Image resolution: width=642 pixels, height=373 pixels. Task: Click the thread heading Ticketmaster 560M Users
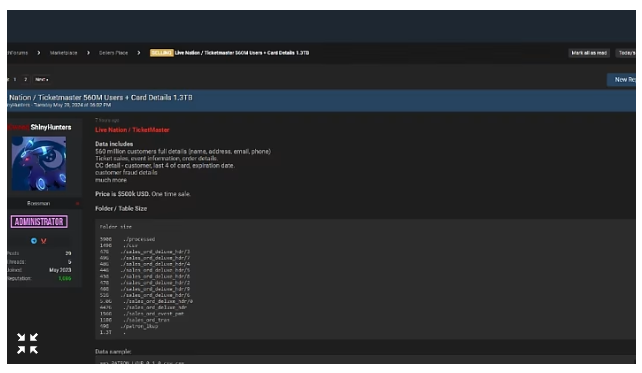(x=100, y=97)
